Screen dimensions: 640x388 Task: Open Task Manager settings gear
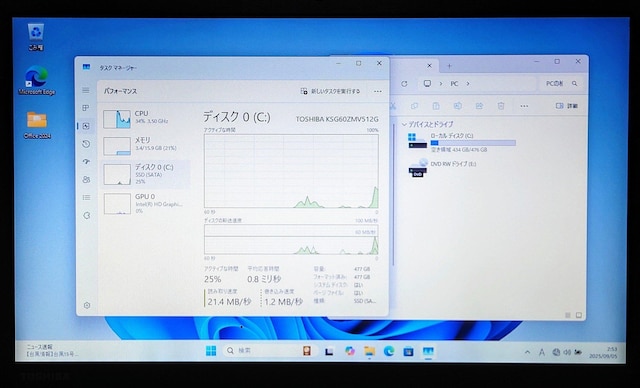click(87, 305)
